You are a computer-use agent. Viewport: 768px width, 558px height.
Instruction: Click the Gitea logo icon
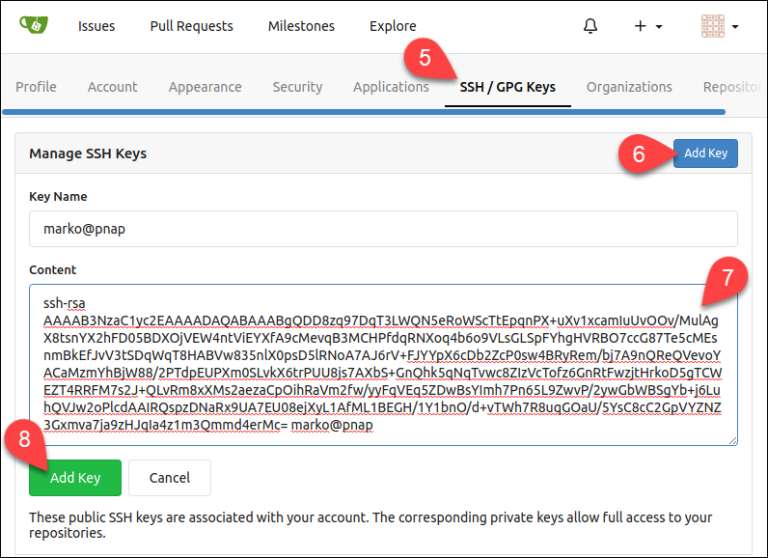click(x=34, y=26)
